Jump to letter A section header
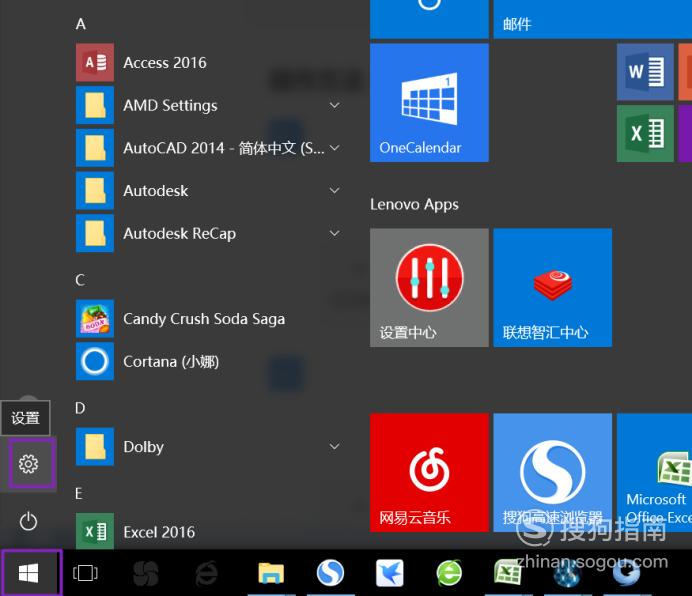 click(81, 24)
